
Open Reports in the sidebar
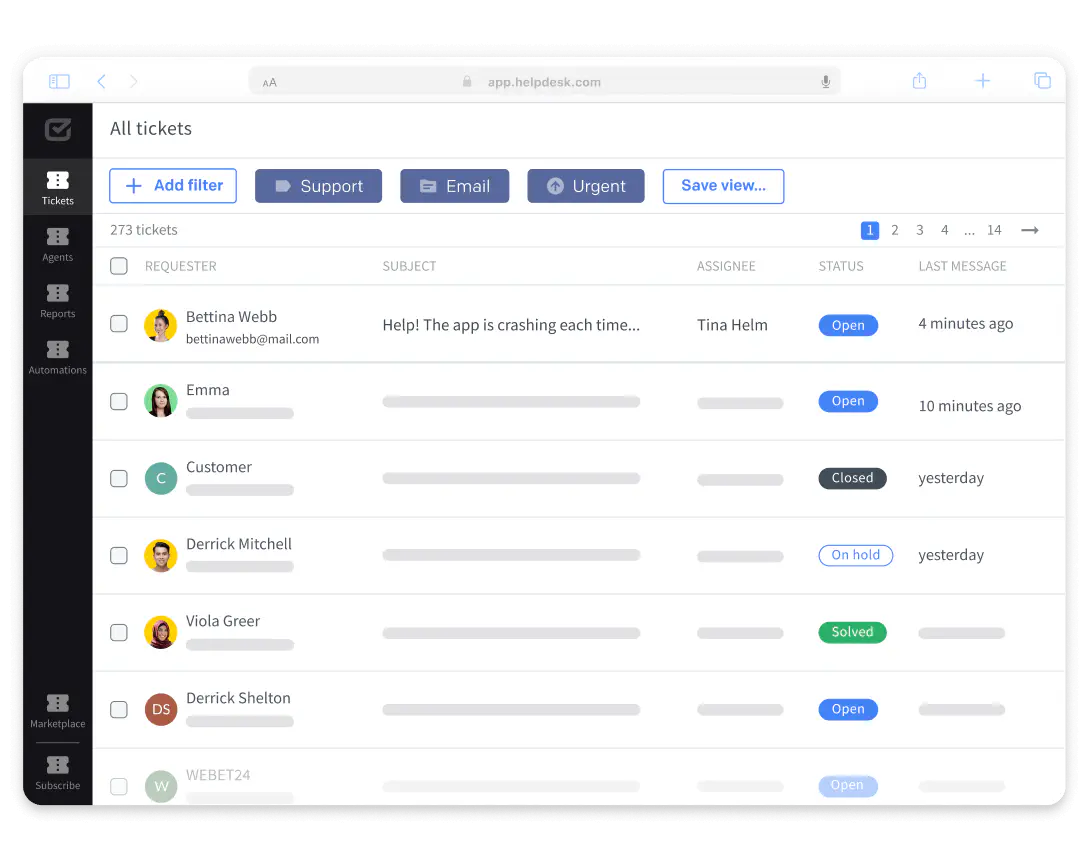click(x=58, y=301)
